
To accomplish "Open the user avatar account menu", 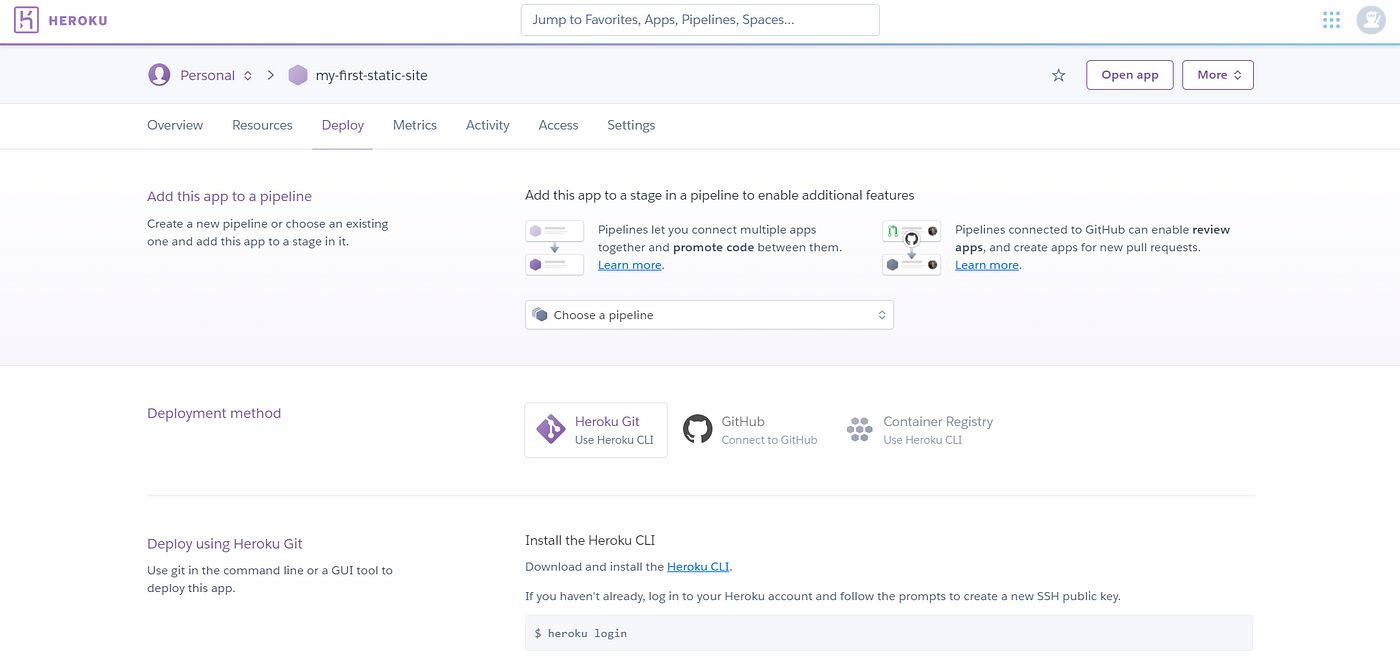I will pos(1370,20).
